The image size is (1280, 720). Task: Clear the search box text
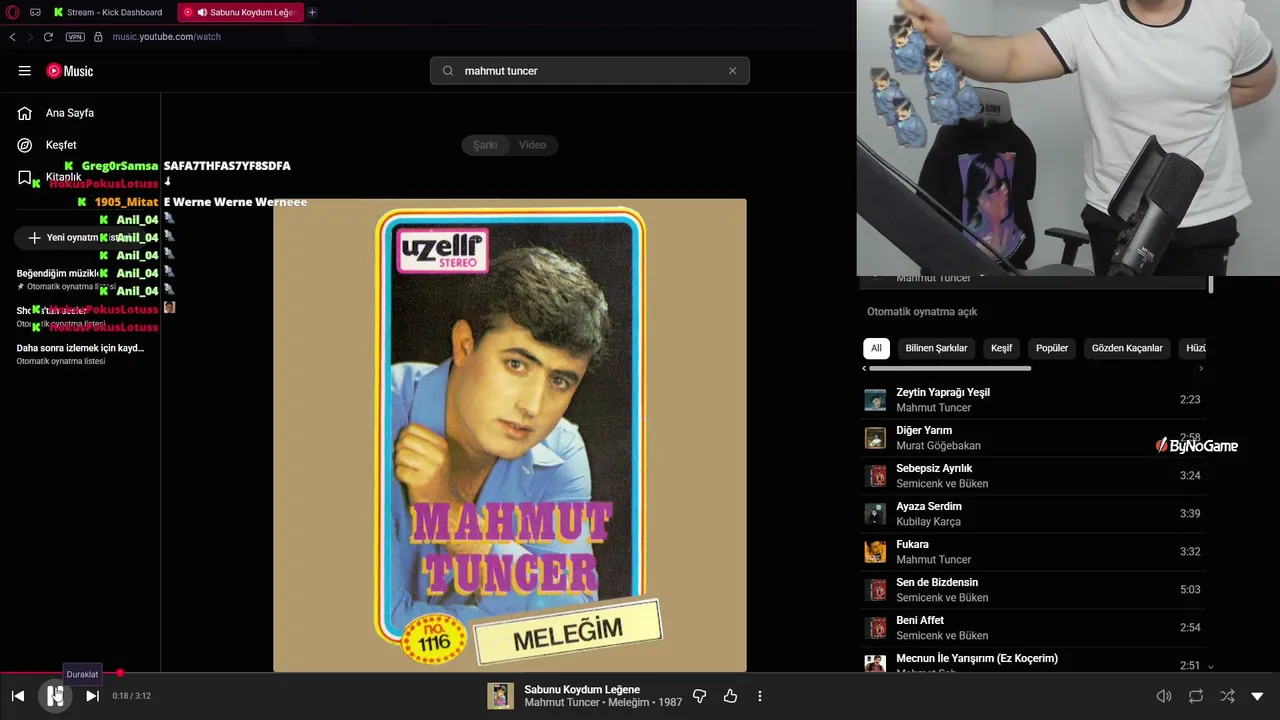(x=732, y=71)
